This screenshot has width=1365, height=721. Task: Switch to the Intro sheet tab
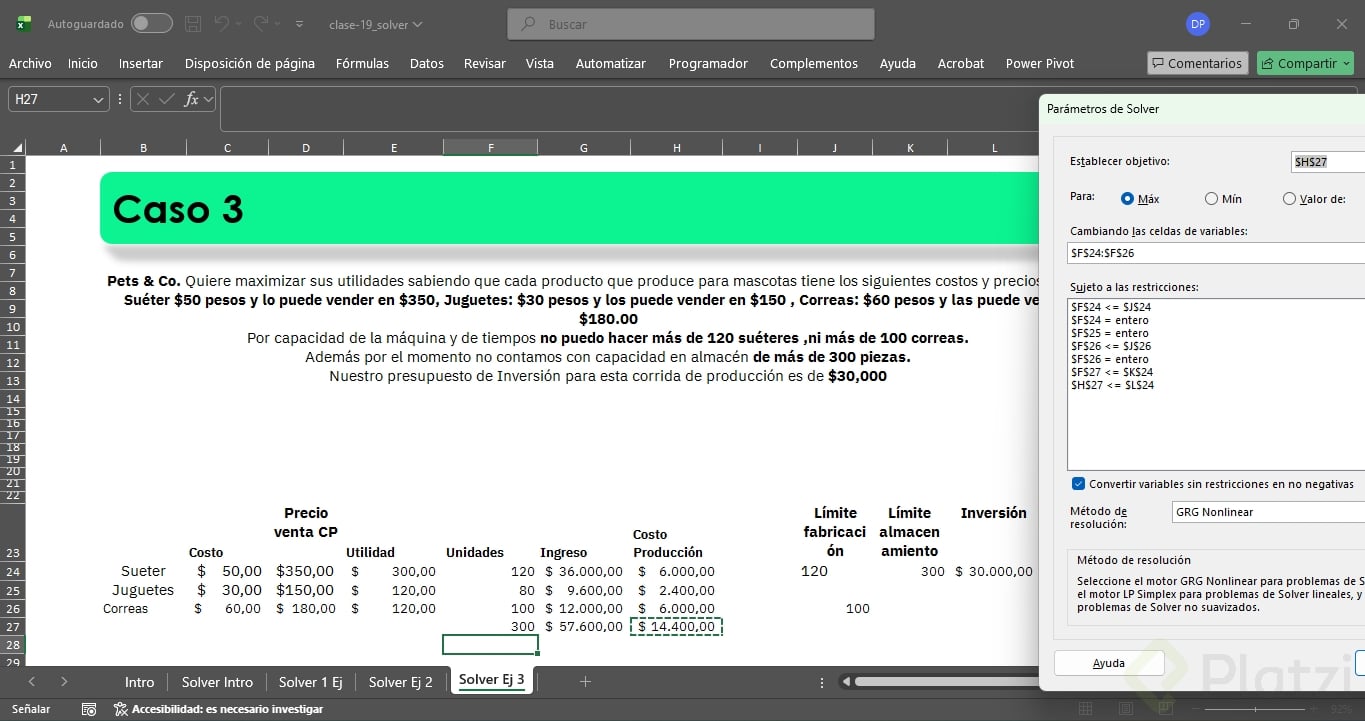[140, 682]
